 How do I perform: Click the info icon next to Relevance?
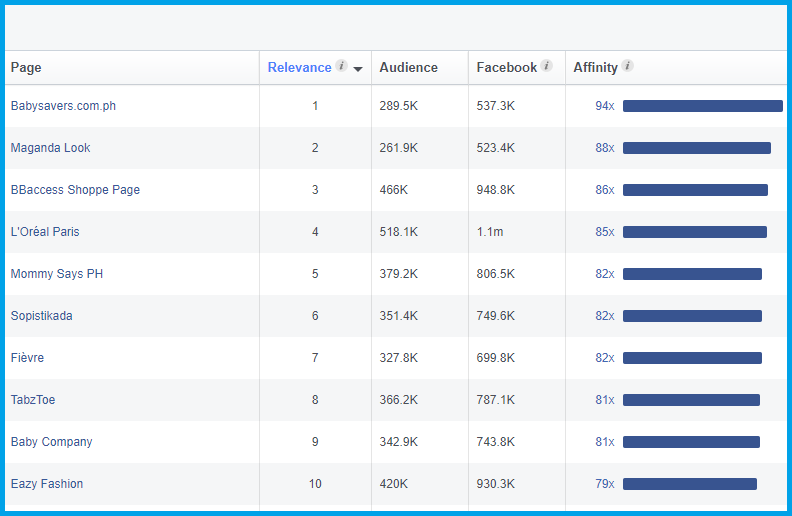342,67
